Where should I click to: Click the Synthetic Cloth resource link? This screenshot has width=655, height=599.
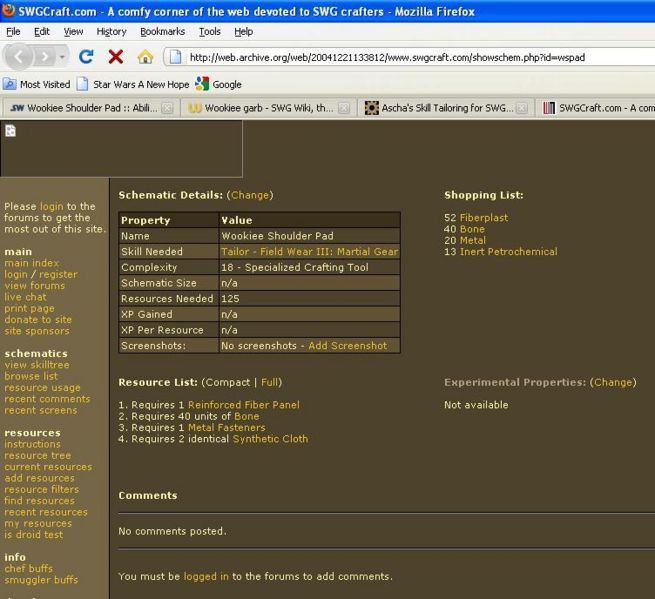(x=272, y=438)
